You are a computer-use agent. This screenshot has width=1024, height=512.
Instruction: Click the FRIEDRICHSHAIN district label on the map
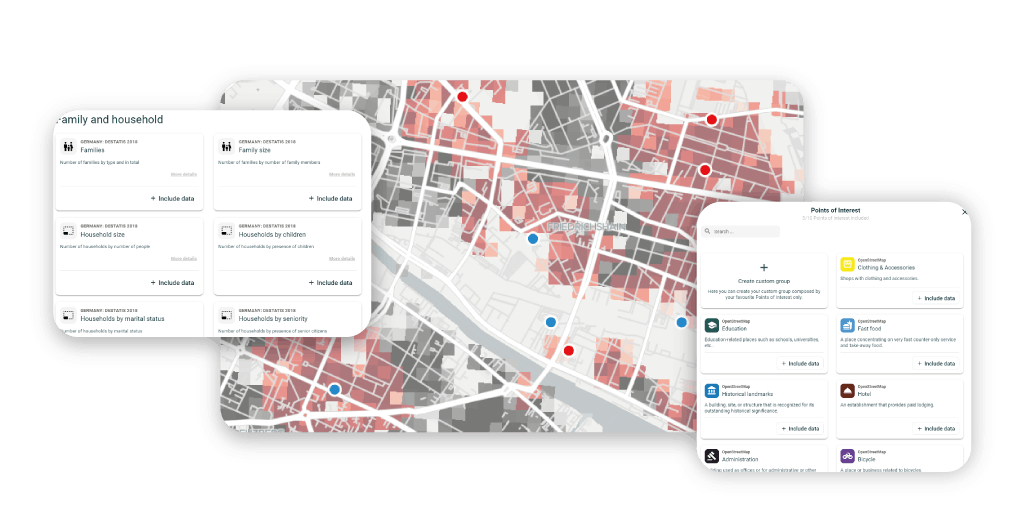[586, 227]
